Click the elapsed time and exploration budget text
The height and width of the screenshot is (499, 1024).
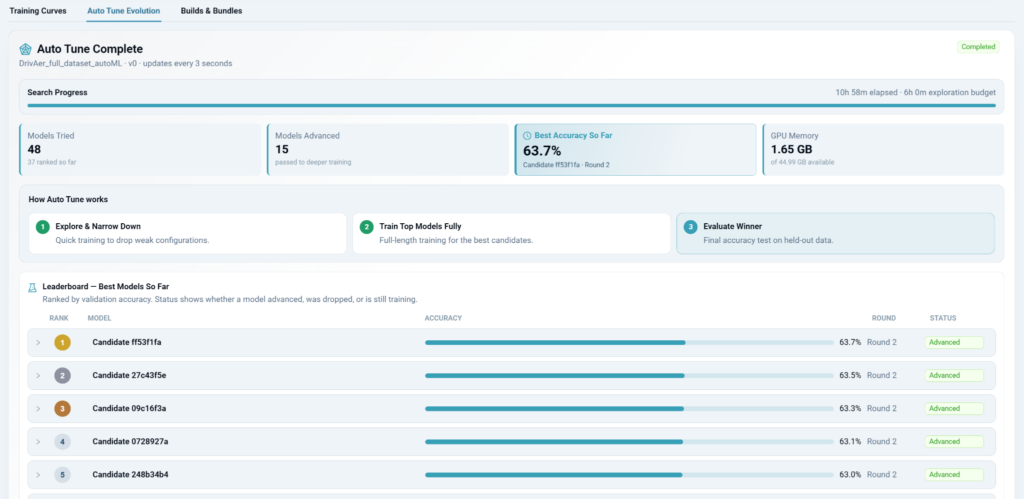click(916, 93)
